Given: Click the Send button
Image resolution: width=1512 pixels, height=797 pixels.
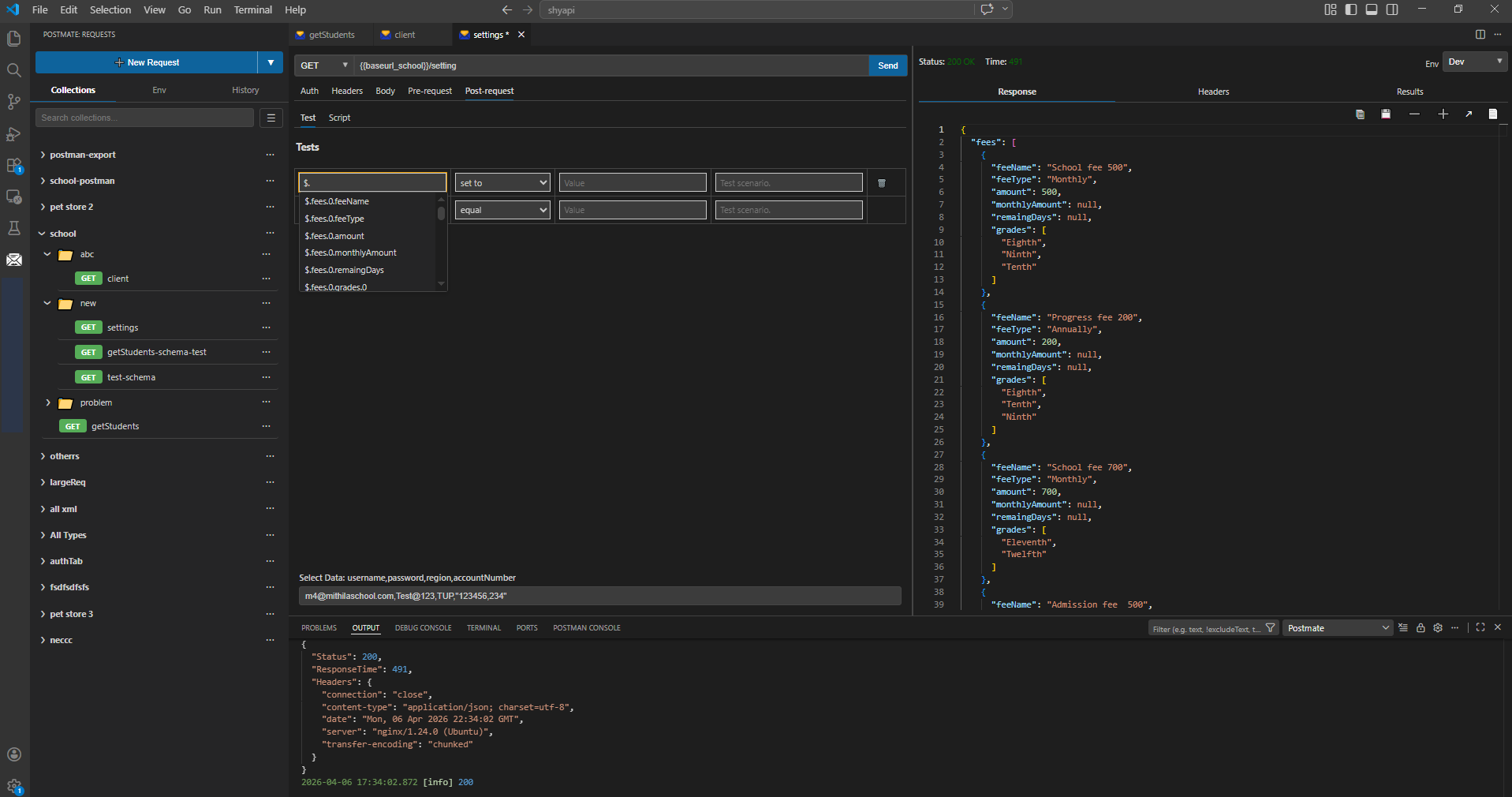Looking at the screenshot, I should [x=887, y=65].
